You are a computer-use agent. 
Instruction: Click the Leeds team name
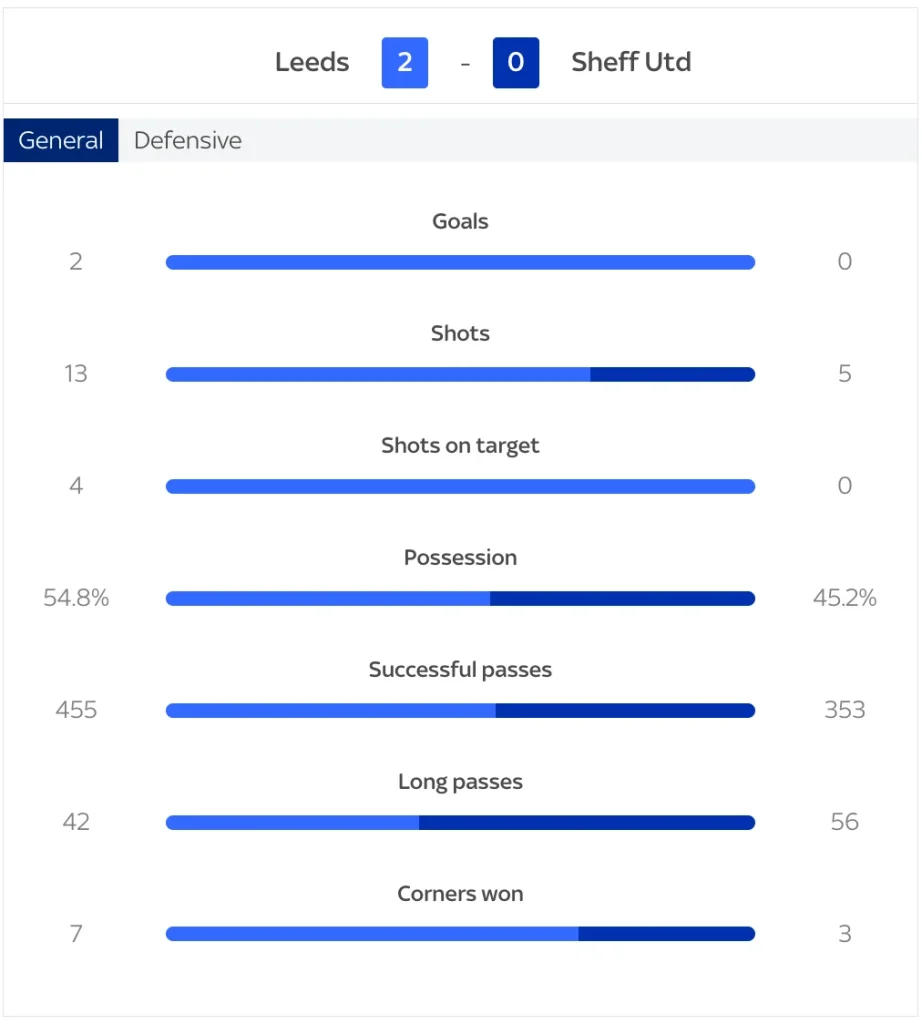coord(312,62)
